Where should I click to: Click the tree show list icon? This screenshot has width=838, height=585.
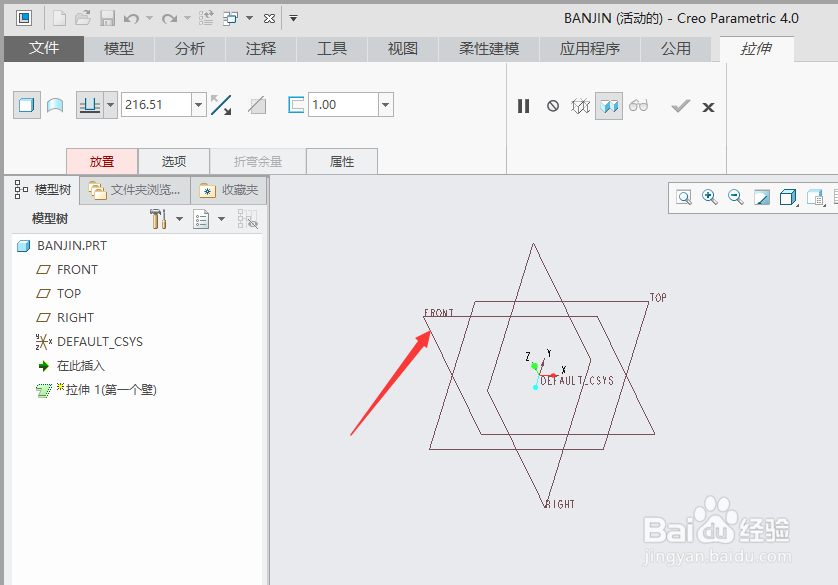pos(201,219)
